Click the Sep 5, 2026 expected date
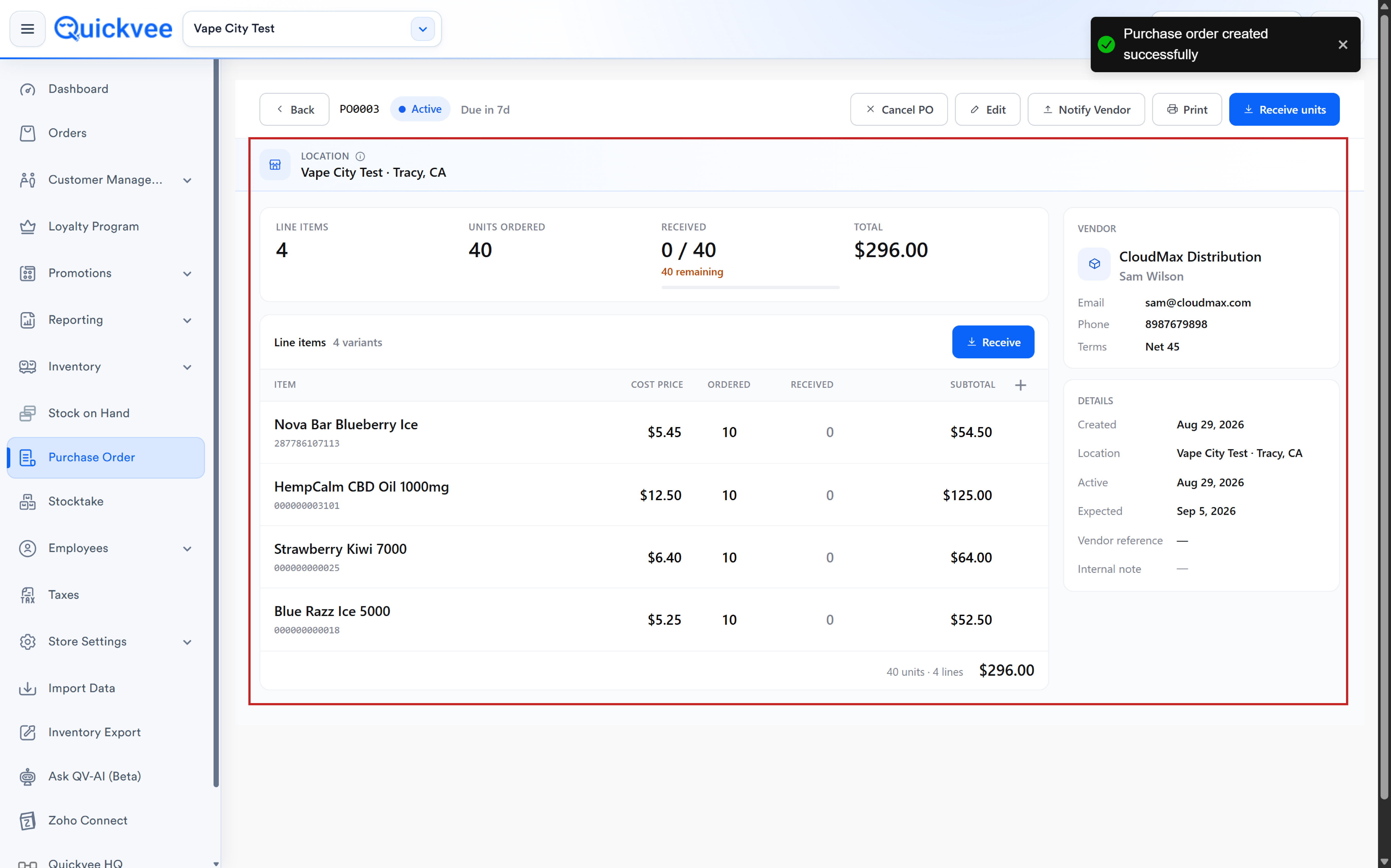This screenshot has height=868, width=1391. (1205, 511)
